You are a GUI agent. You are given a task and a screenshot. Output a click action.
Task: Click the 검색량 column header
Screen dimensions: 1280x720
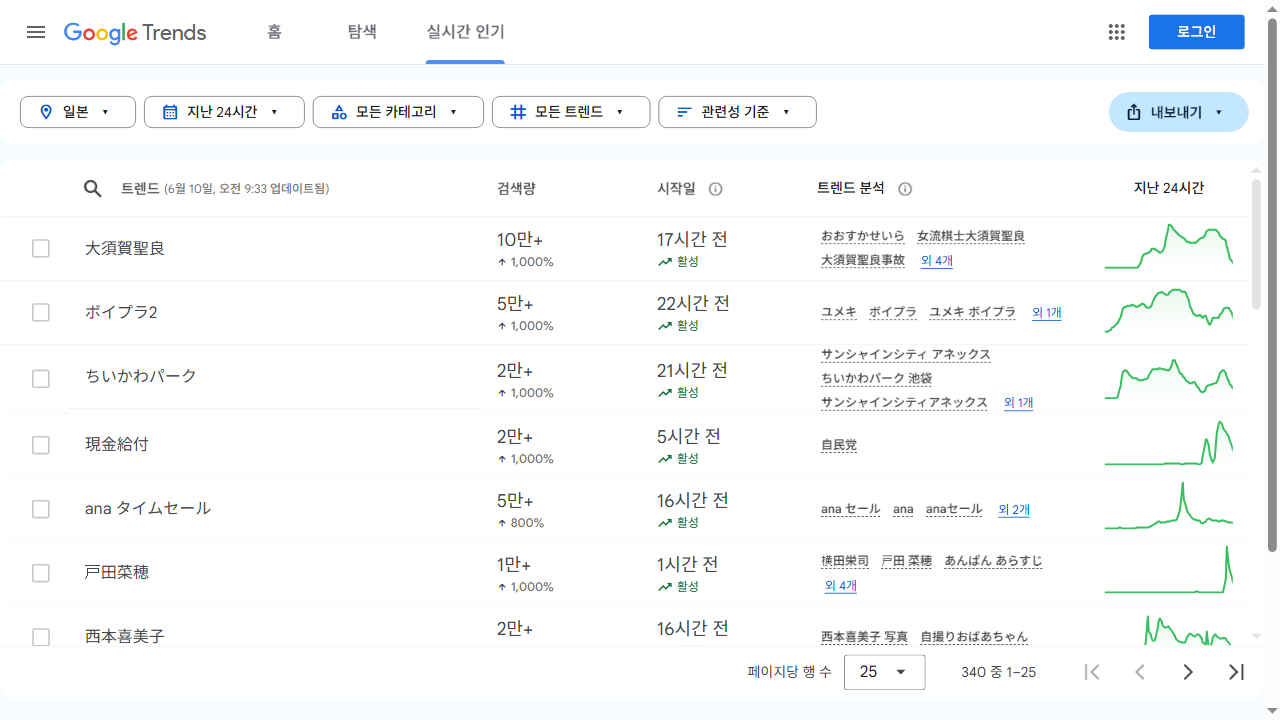click(x=516, y=189)
